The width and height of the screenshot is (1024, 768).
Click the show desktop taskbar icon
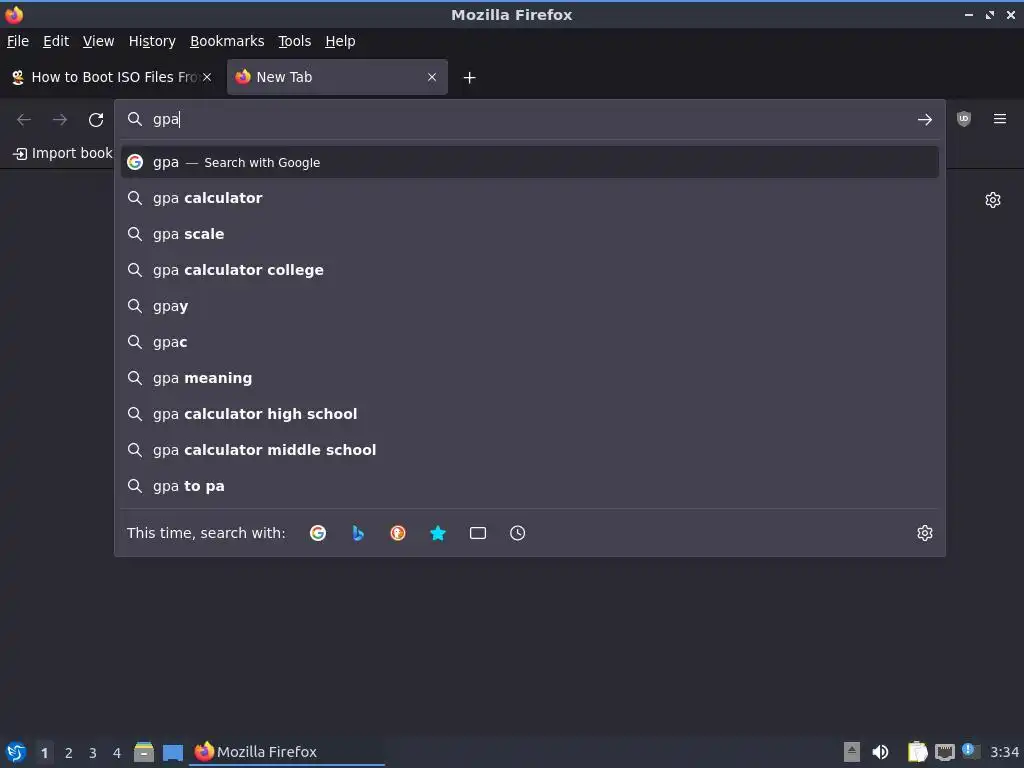(x=173, y=752)
